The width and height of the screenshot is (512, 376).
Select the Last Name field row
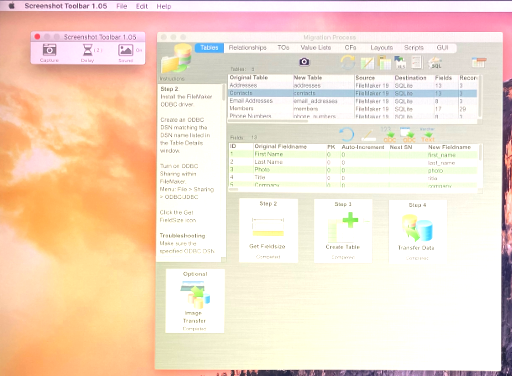click(354, 162)
